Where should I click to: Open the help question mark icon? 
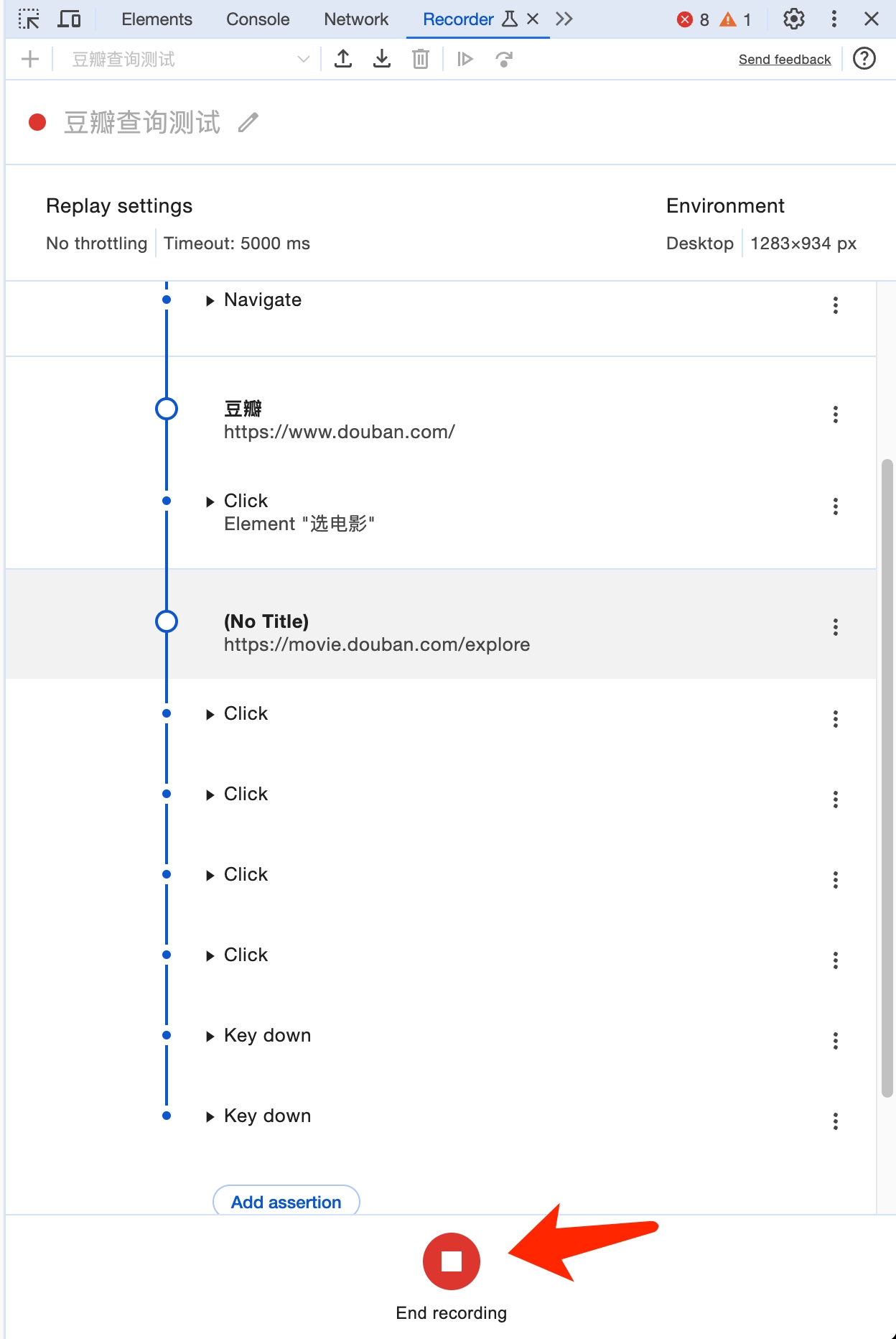tap(864, 58)
